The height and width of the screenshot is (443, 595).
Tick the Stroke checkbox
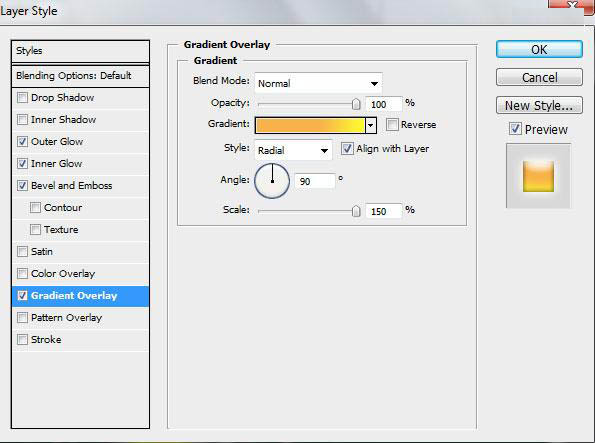pos(22,340)
